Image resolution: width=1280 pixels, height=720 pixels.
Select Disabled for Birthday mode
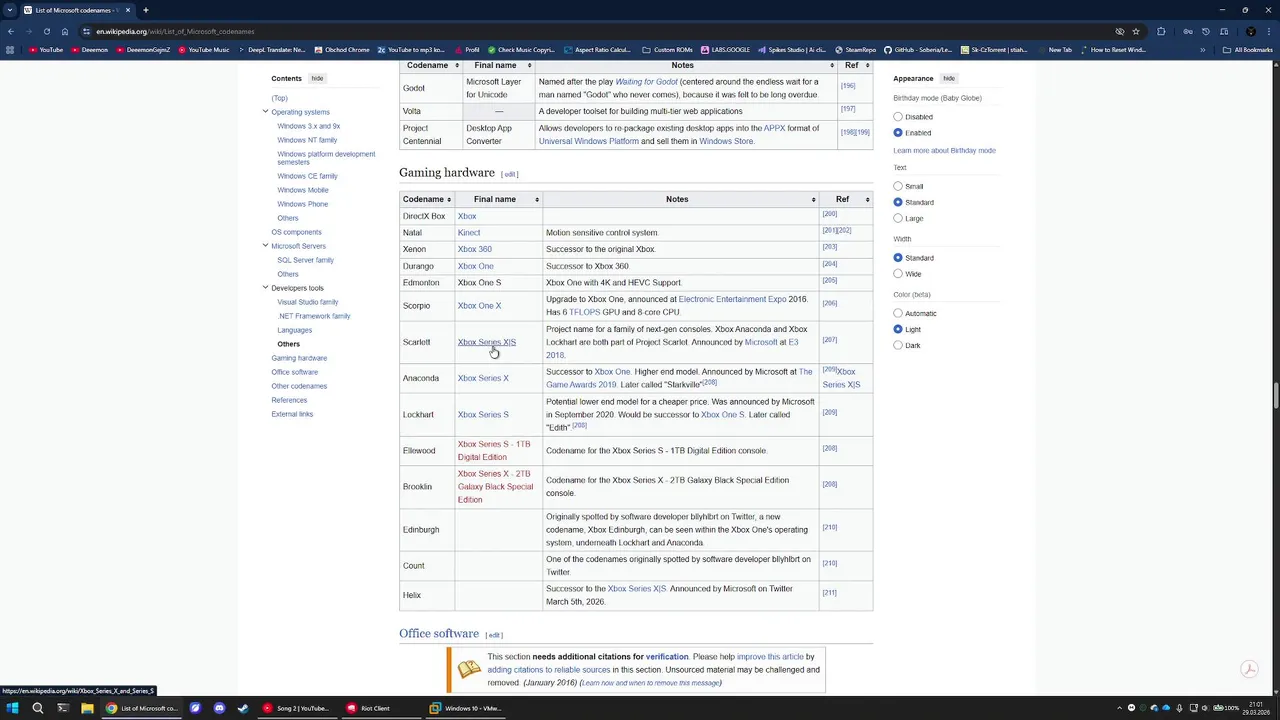click(x=898, y=117)
